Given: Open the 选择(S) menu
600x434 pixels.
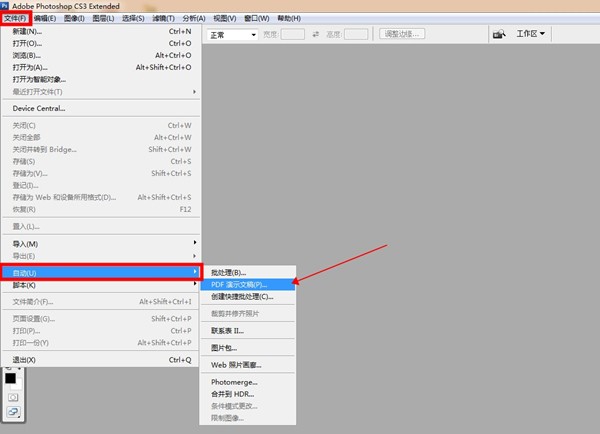Looking at the screenshot, I should [133, 18].
